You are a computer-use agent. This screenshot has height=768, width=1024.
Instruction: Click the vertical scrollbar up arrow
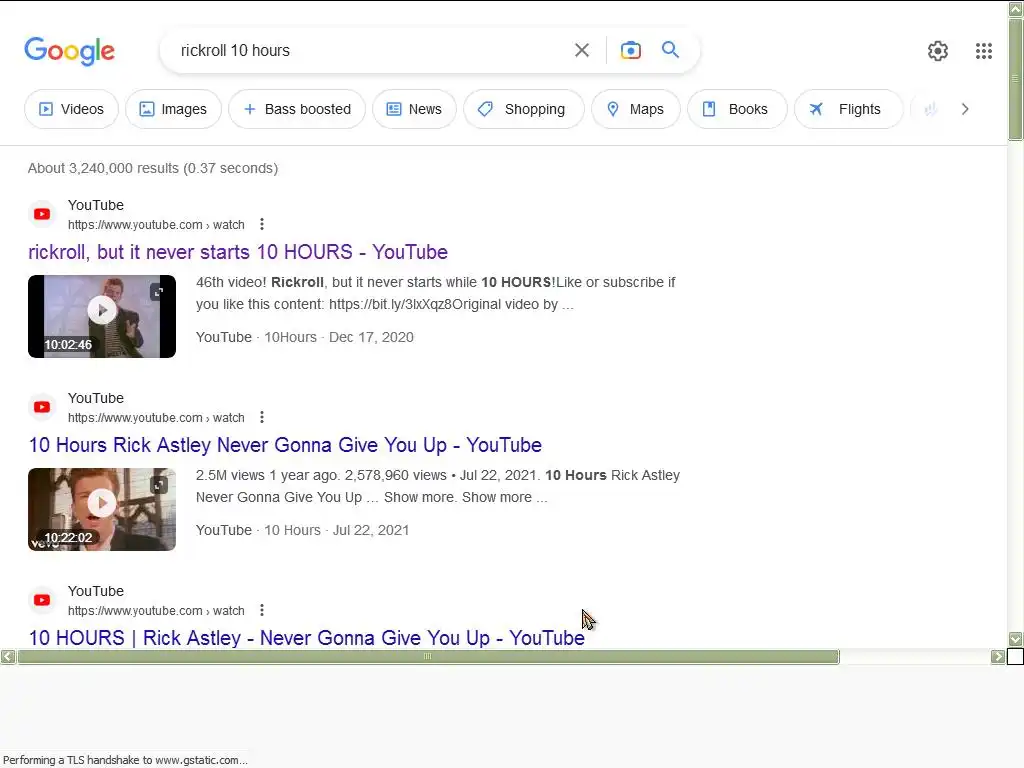pos(1015,9)
